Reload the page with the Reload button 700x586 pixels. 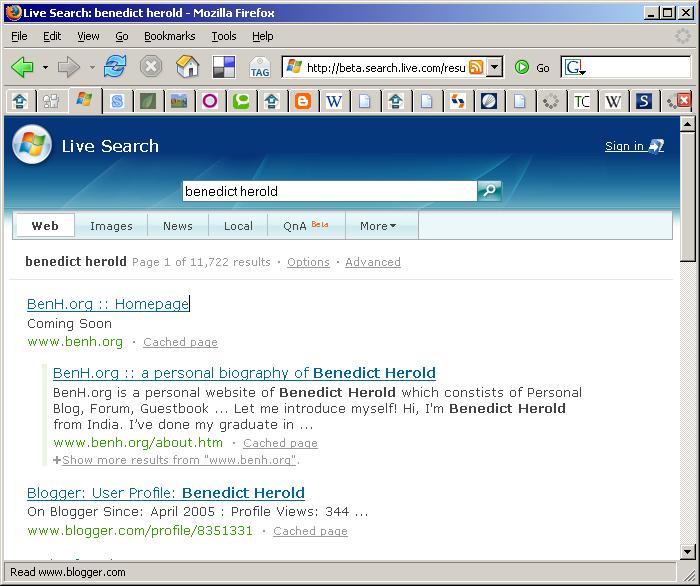[x=115, y=67]
